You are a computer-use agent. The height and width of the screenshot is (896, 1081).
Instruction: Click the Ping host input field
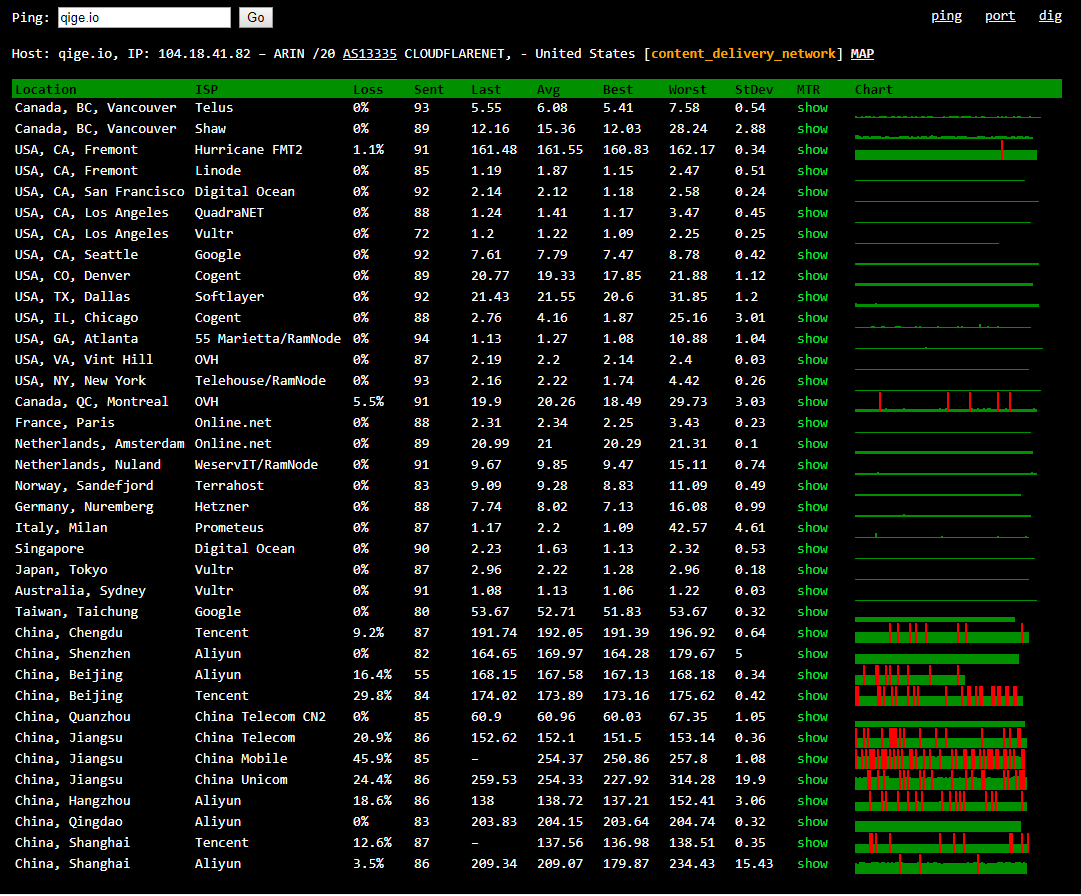[x=144, y=17]
